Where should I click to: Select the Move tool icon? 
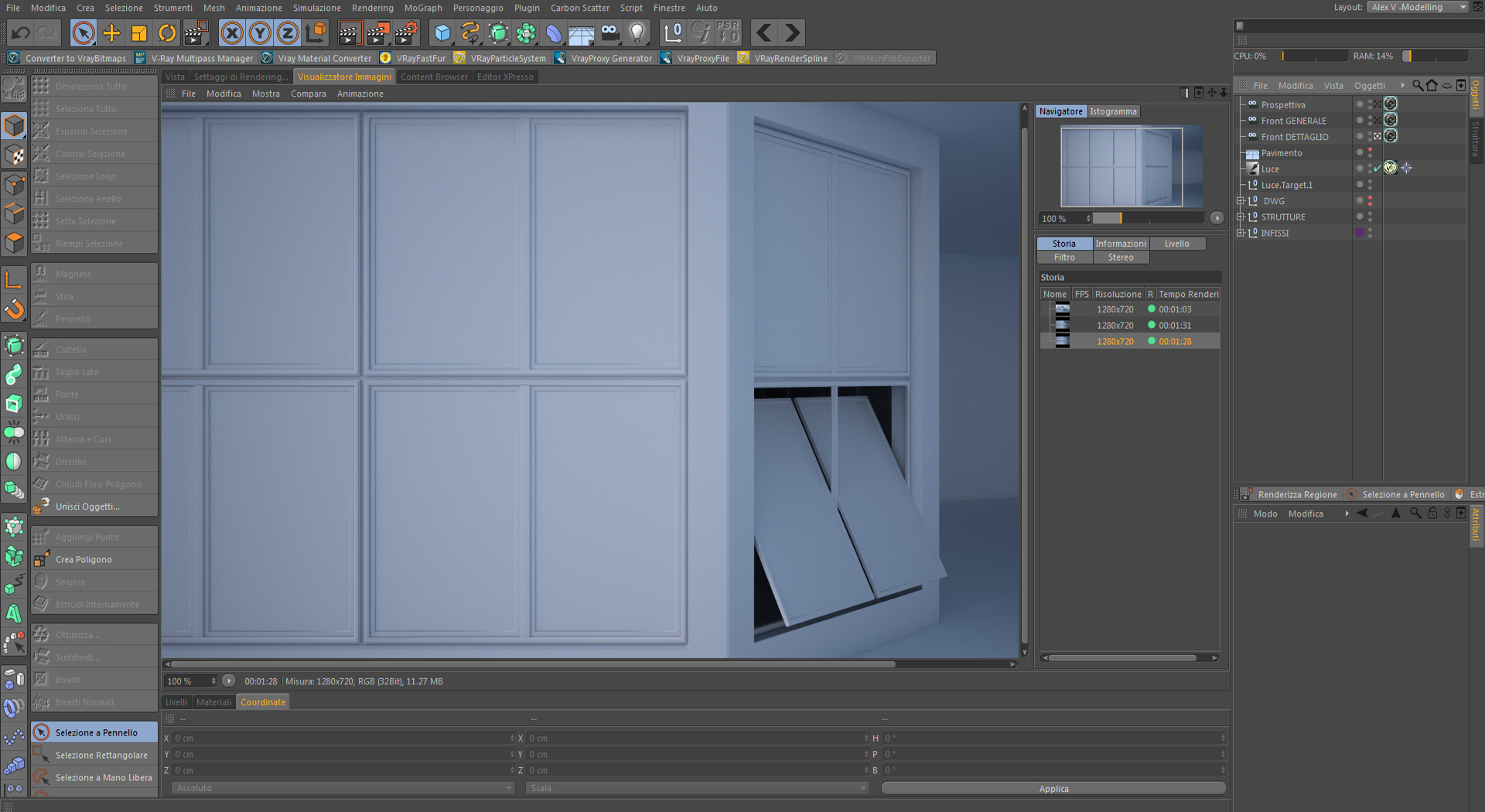tap(111, 33)
